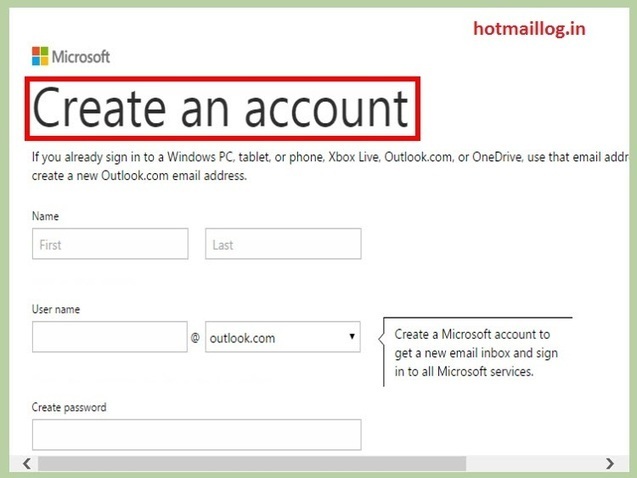Click the @ symbol beside User name
Image resolution: width=637 pixels, height=478 pixels.
[x=195, y=338]
